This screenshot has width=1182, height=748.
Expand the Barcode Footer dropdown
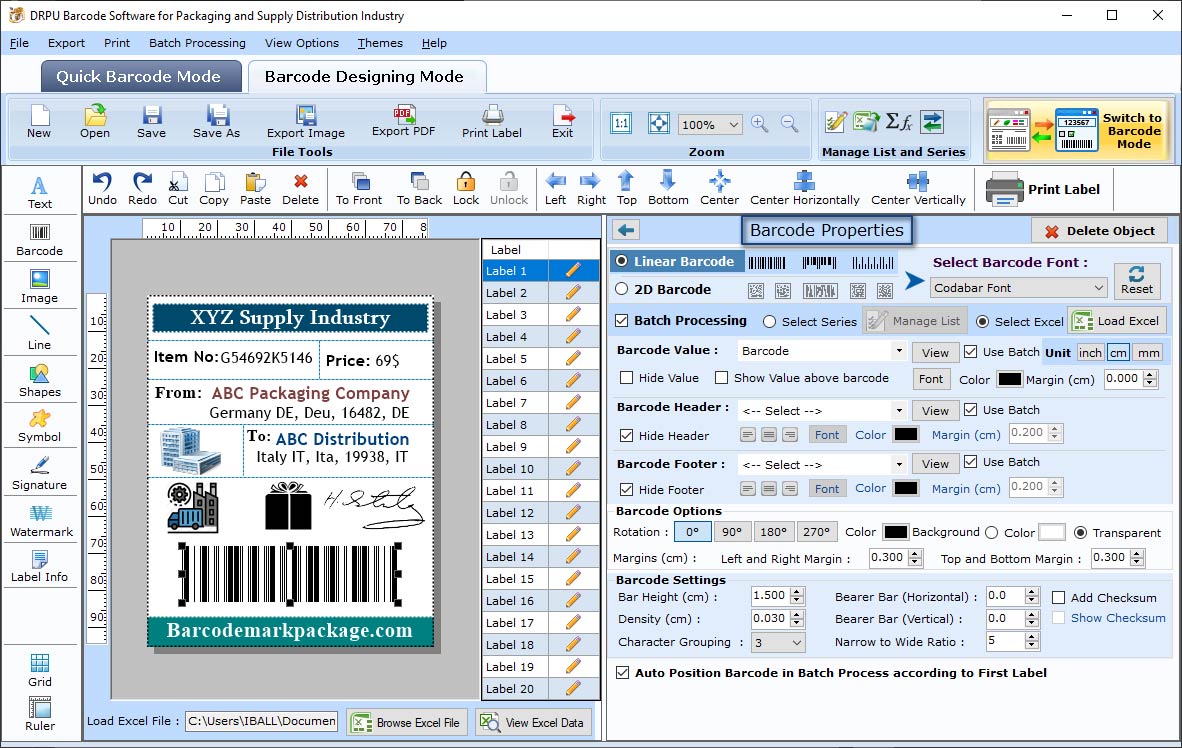899,464
